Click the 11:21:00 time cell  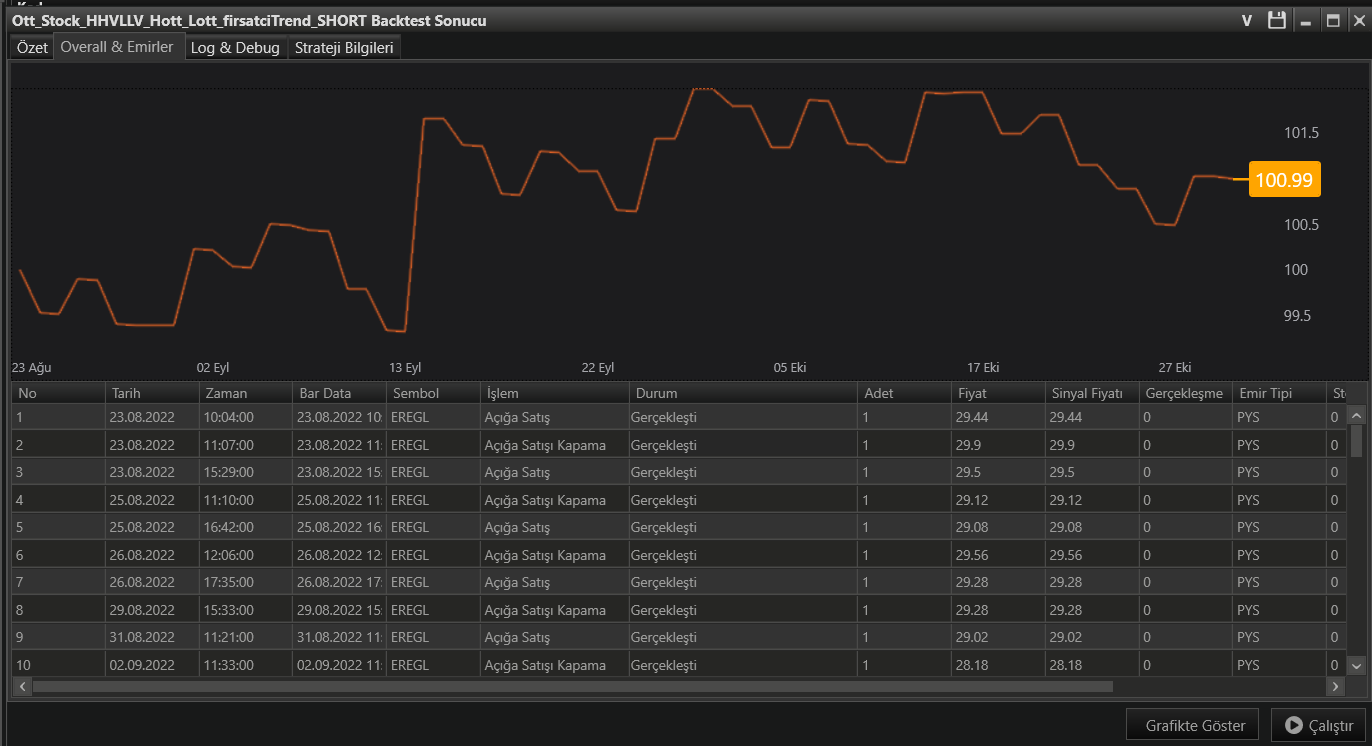pos(246,637)
